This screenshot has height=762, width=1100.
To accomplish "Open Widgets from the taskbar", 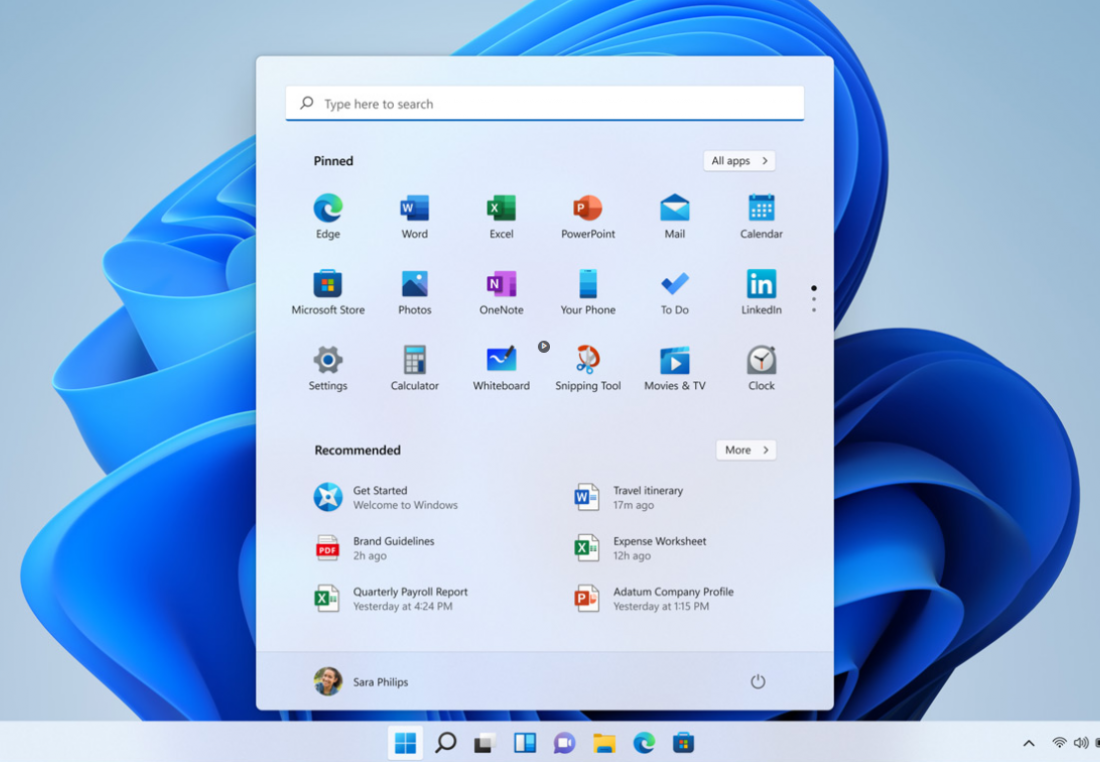I will pyautogui.click(x=525, y=742).
